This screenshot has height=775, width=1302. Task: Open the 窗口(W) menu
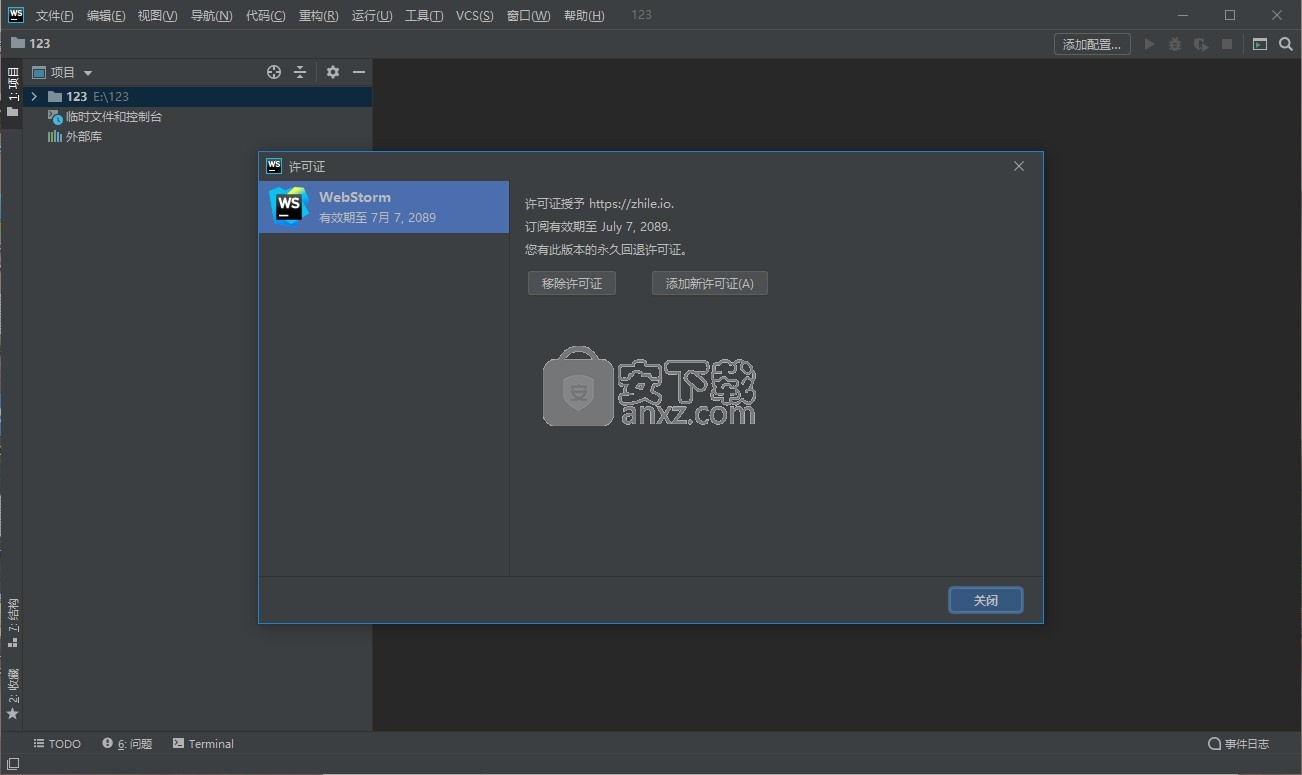coord(528,15)
